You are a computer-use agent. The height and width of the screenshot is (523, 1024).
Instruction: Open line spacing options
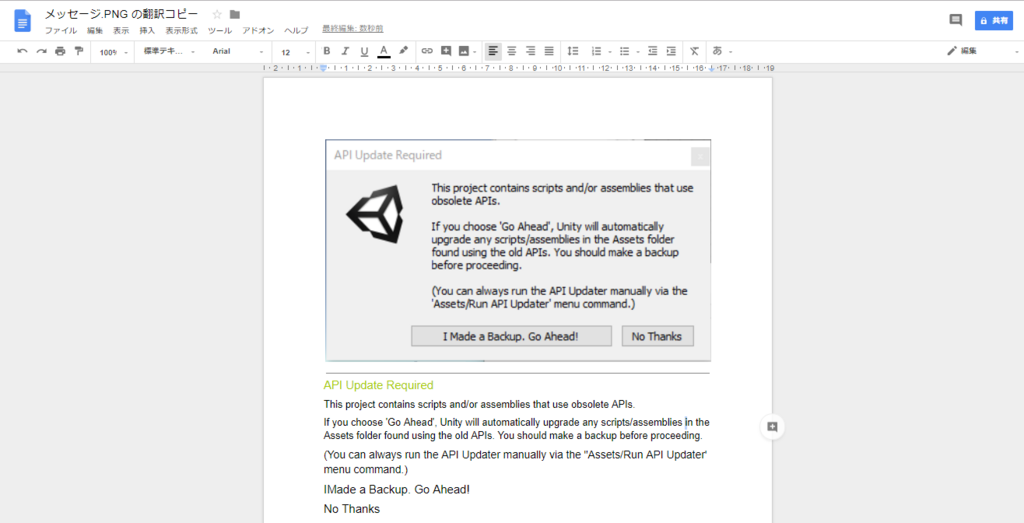(573, 51)
